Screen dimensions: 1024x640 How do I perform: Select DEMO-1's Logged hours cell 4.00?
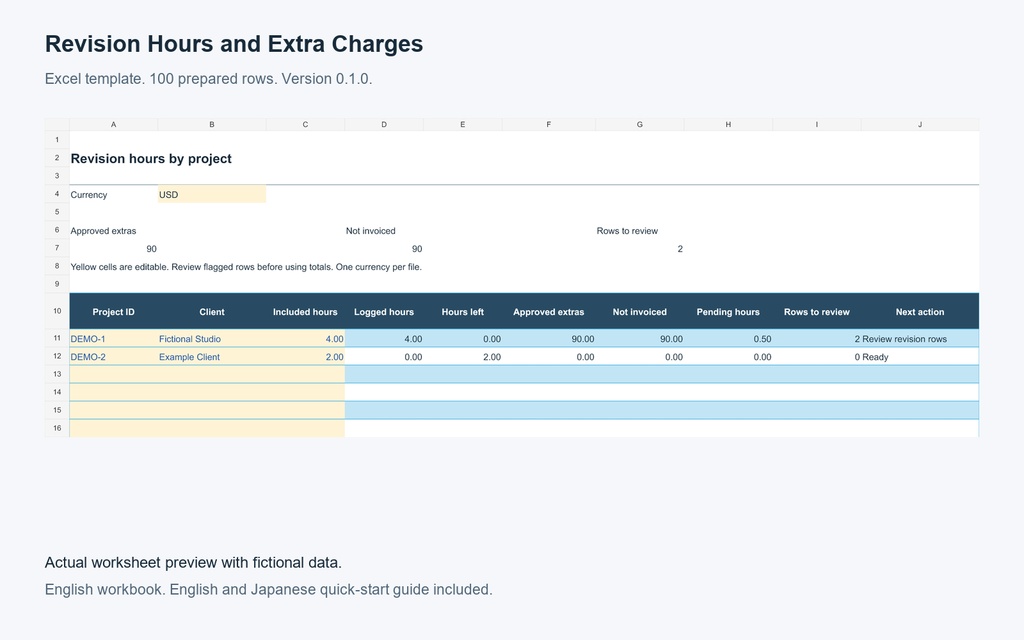pyautogui.click(x=384, y=338)
